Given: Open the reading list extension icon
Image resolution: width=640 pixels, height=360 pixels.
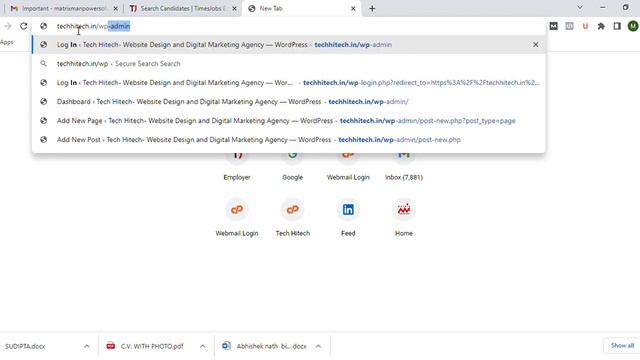Looking at the screenshot, I should point(569,26).
